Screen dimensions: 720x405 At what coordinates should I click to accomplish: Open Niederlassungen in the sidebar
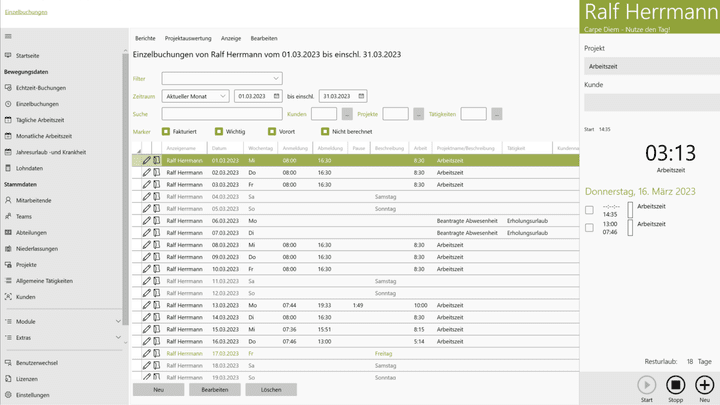[x=37, y=248]
